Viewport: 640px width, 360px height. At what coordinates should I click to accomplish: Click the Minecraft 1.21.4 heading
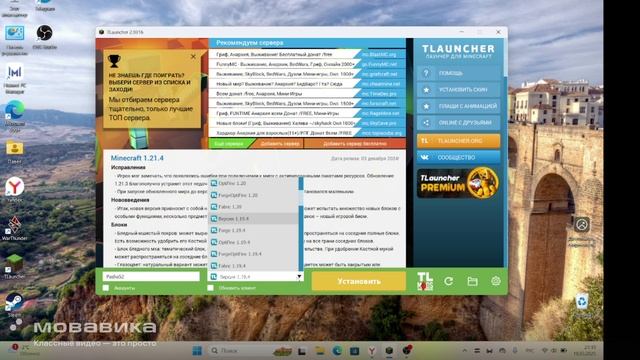137,158
